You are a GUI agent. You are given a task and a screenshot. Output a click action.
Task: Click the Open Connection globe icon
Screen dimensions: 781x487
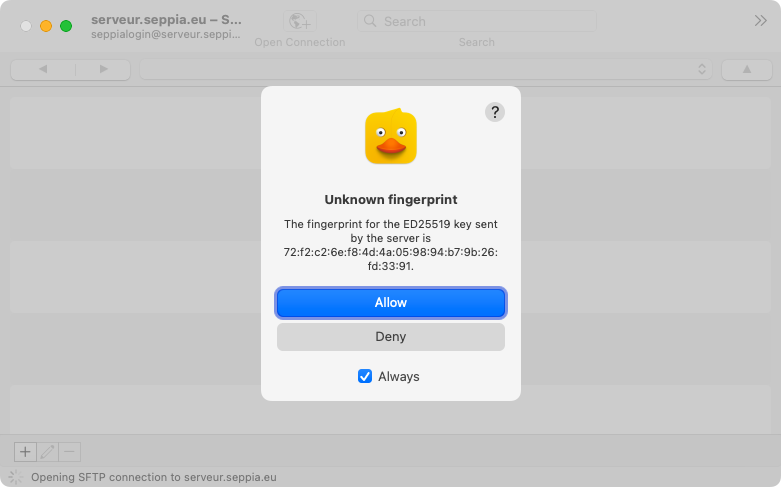point(299,21)
